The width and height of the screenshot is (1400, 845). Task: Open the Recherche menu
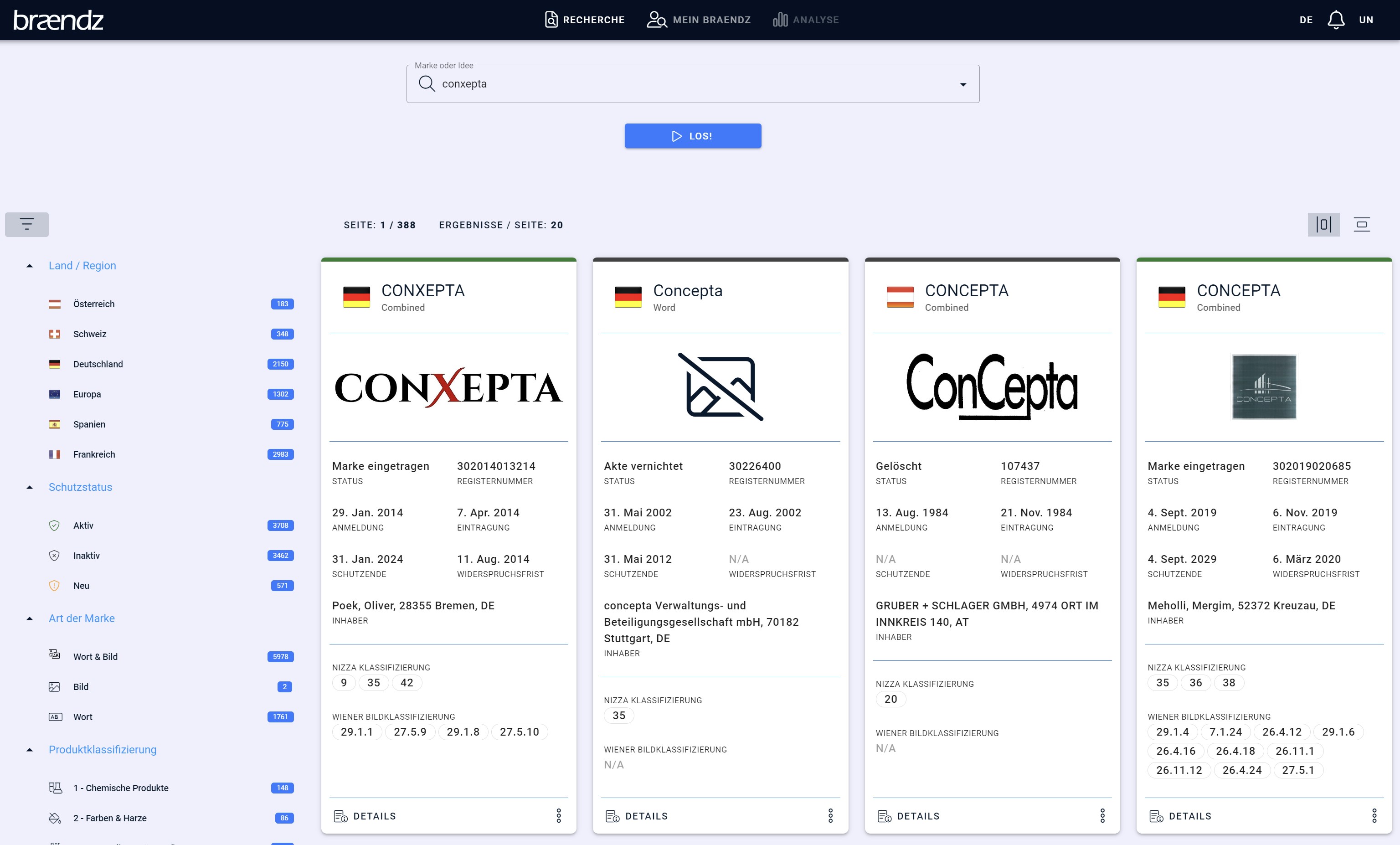tap(585, 20)
